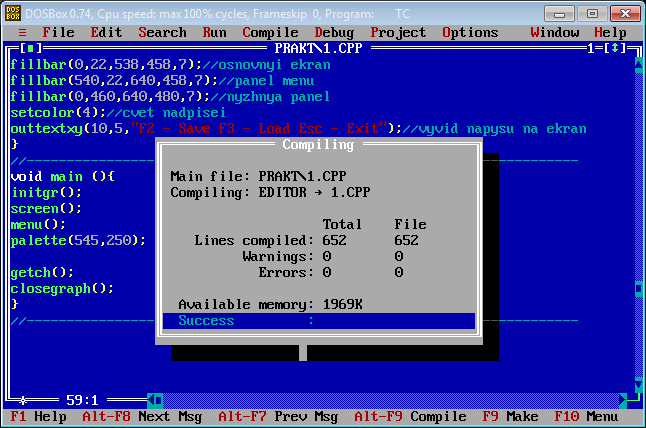
Task: Click vertical scrollbar down arrow
Action: pyautogui.click(x=639, y=385)
